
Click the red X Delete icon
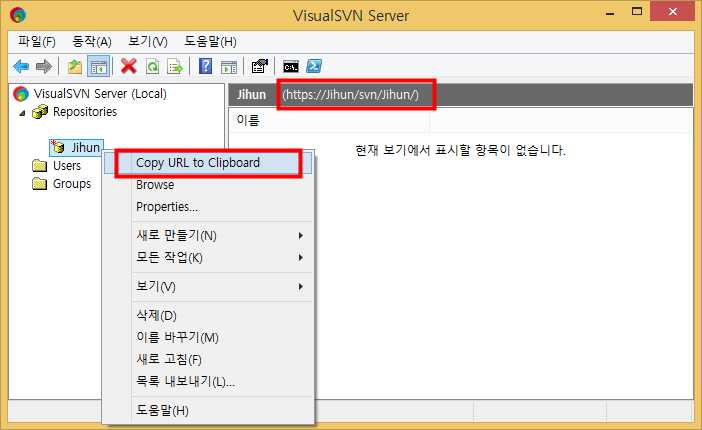[129, 67]
